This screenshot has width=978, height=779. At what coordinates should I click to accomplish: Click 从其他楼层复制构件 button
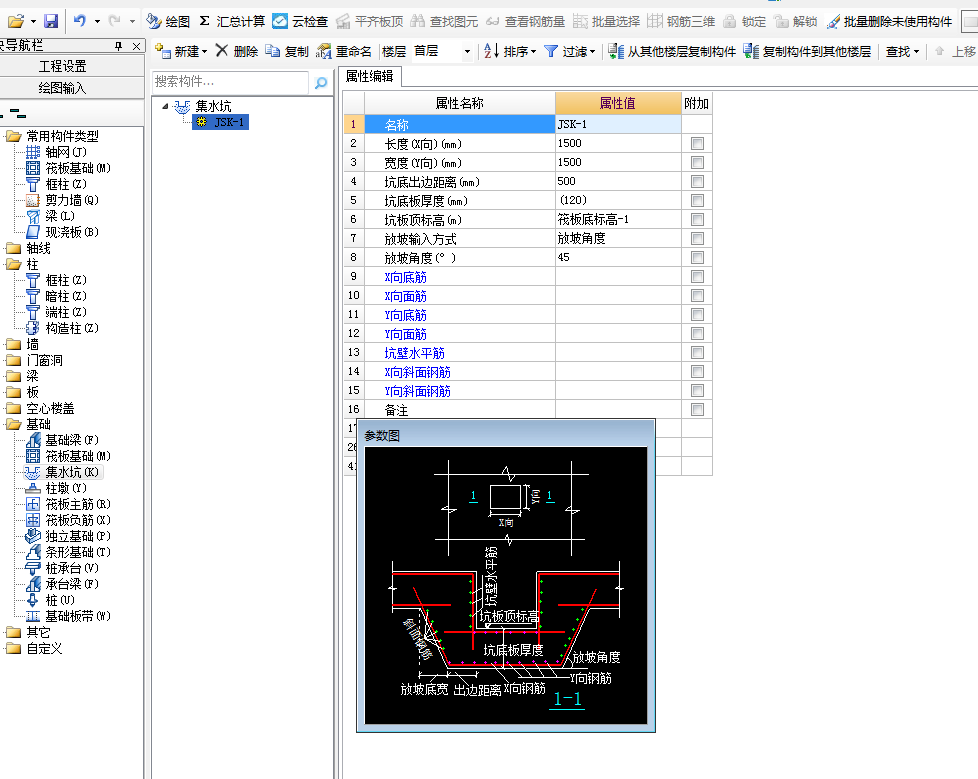[x=672, y=51]
